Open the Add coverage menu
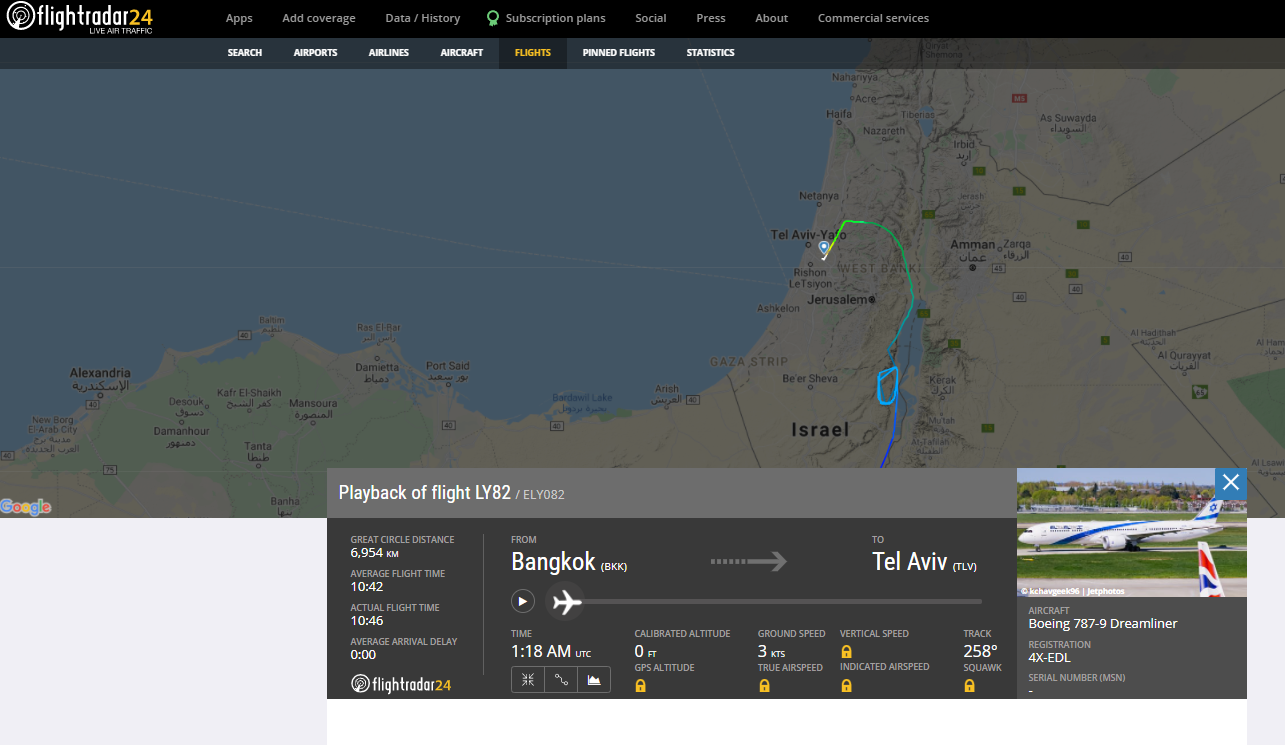Screen dimensions: 1285x745 (319, 18)
